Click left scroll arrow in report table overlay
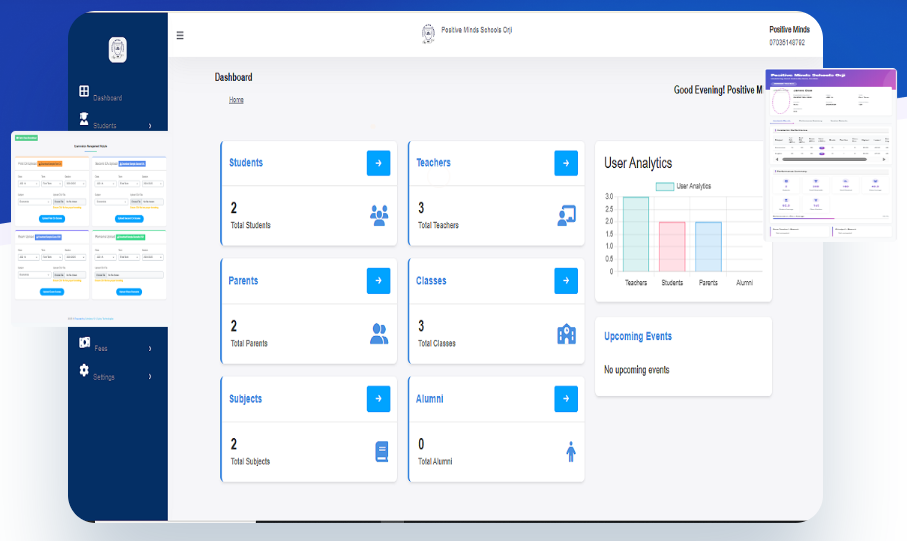Image resolution: width=907 pixels, height=541 pixels. coord(777,159)
